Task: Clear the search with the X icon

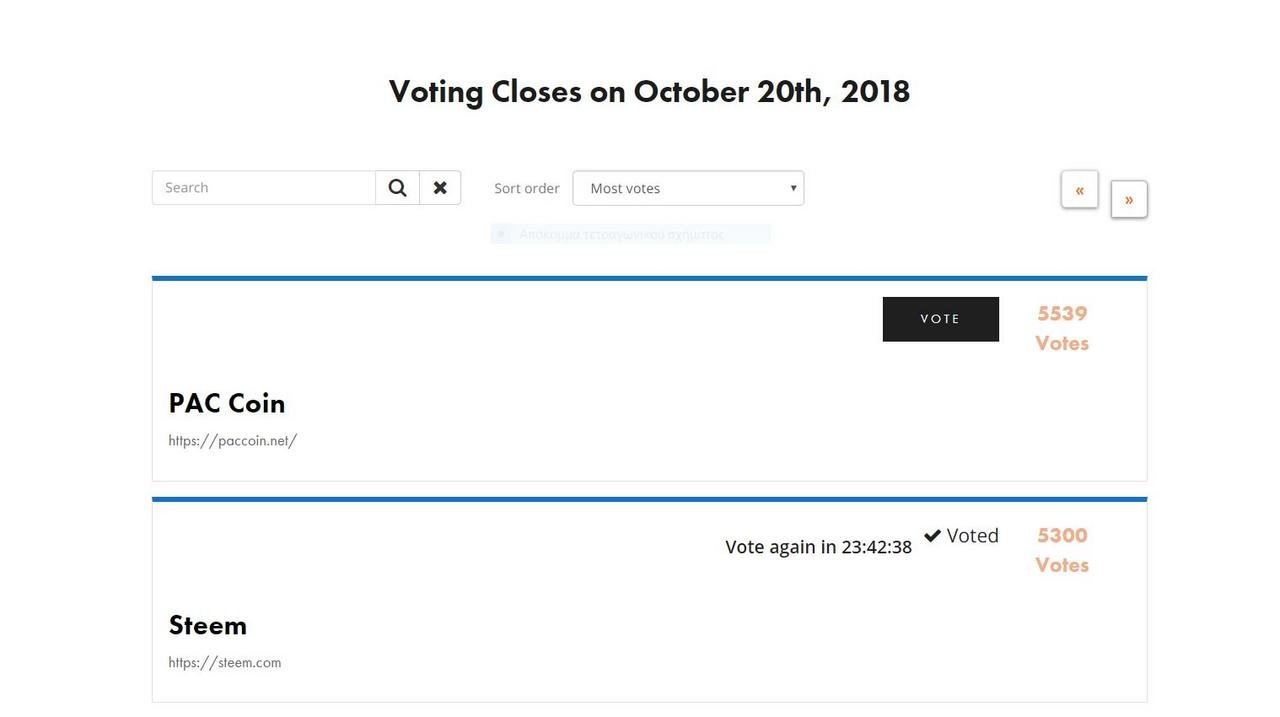Action: coord(440,188)
